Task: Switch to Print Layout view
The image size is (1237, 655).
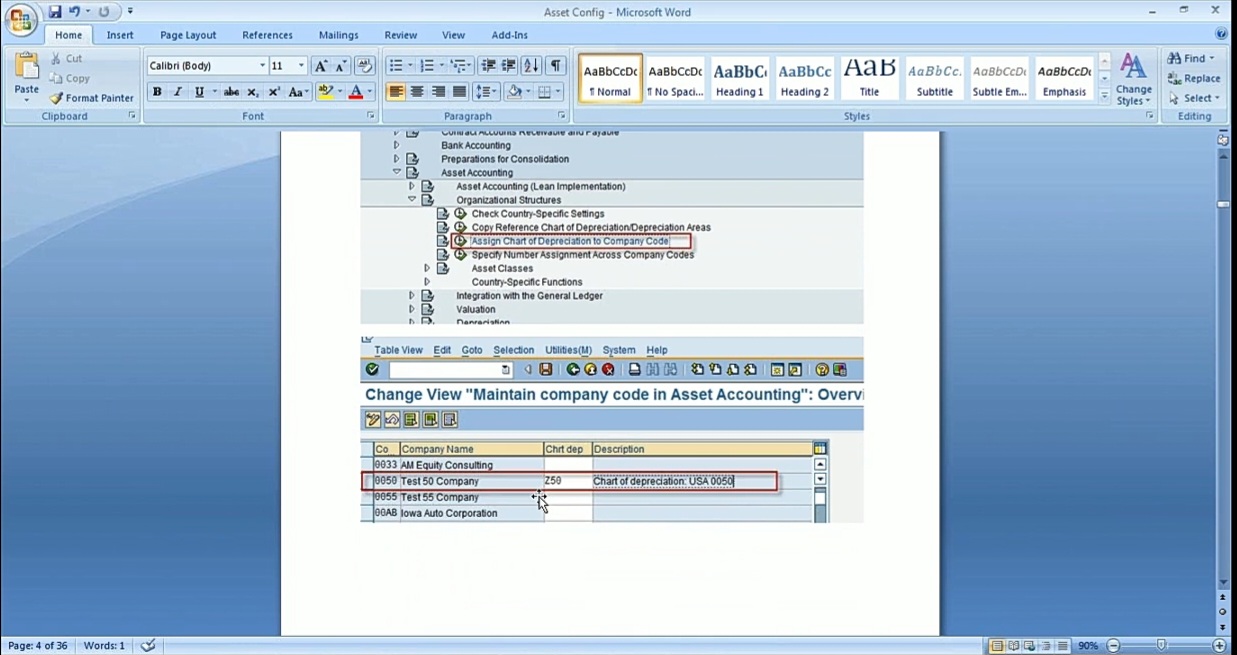Action: pos(997,646)
